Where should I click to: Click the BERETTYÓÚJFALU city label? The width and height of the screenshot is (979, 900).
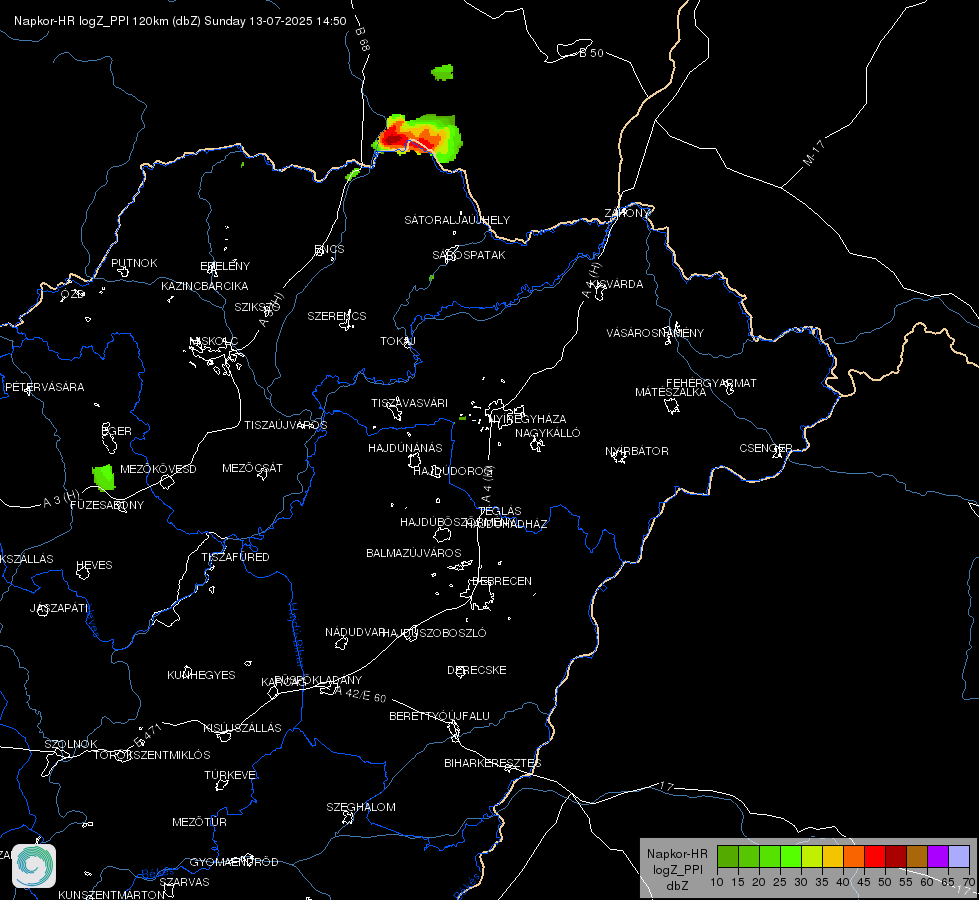[440, 716]
